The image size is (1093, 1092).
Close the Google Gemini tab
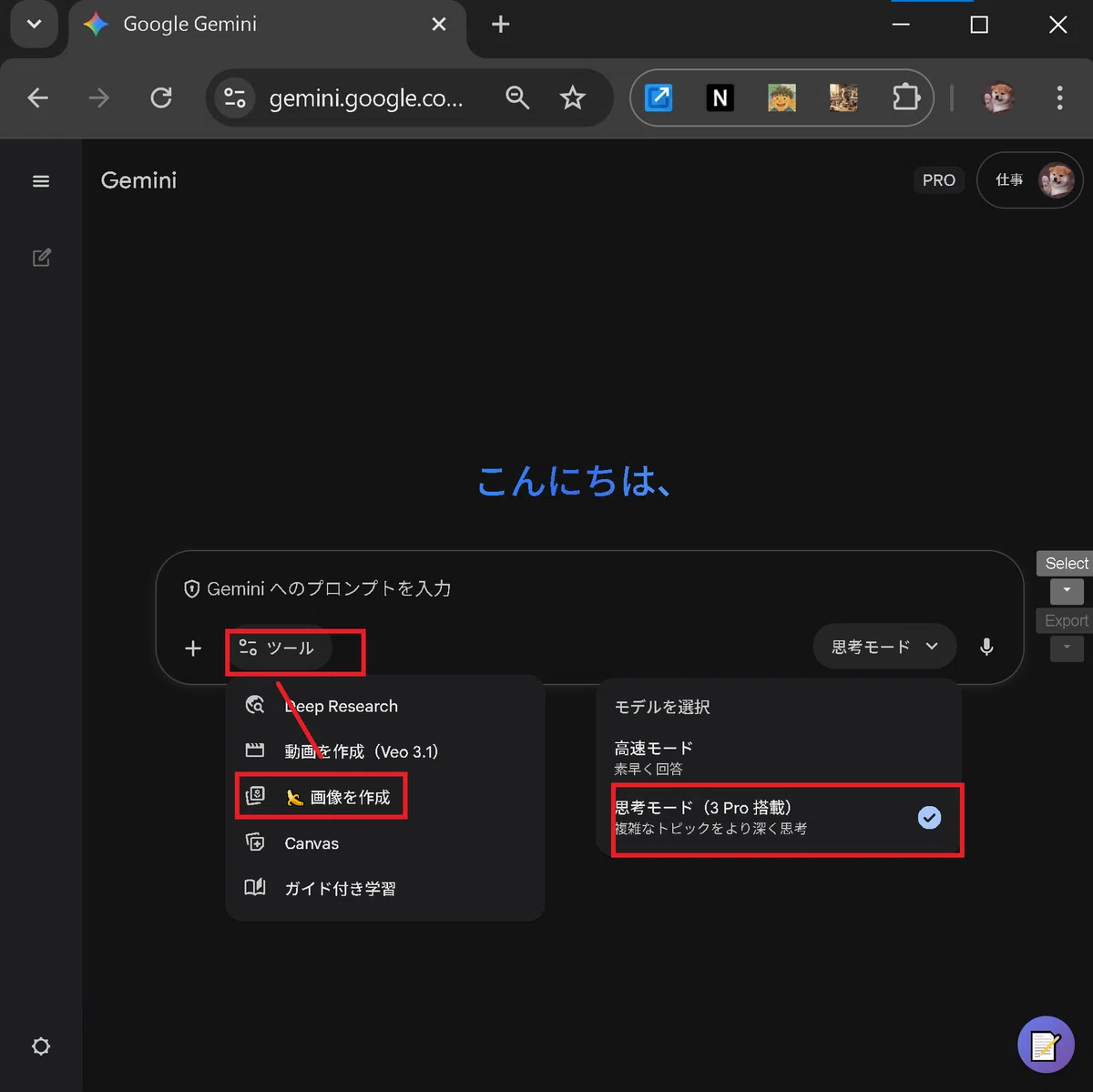(x=439, y=25)
